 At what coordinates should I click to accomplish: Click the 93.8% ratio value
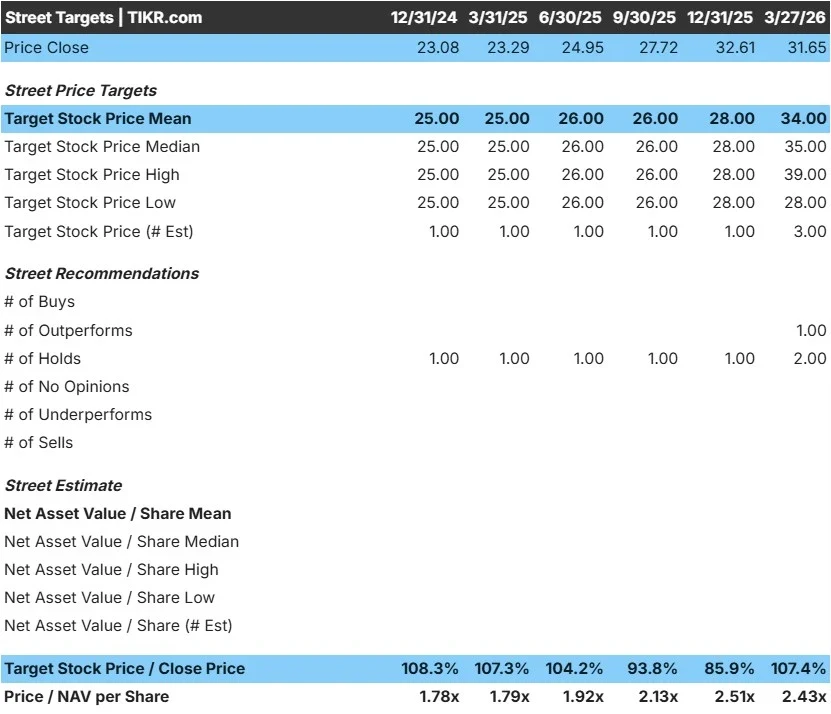pyautogui.click(x=652, y=669)
